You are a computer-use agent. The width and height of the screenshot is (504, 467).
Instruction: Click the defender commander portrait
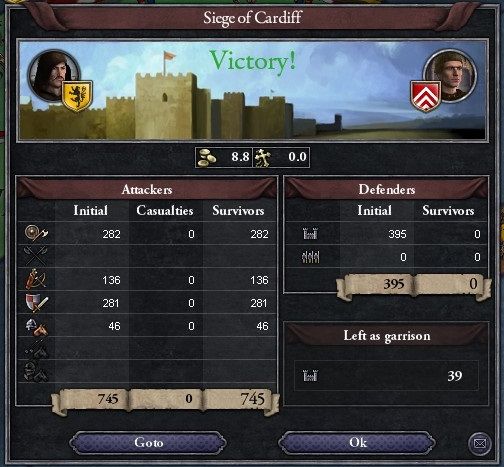click(x=450, y=76)
